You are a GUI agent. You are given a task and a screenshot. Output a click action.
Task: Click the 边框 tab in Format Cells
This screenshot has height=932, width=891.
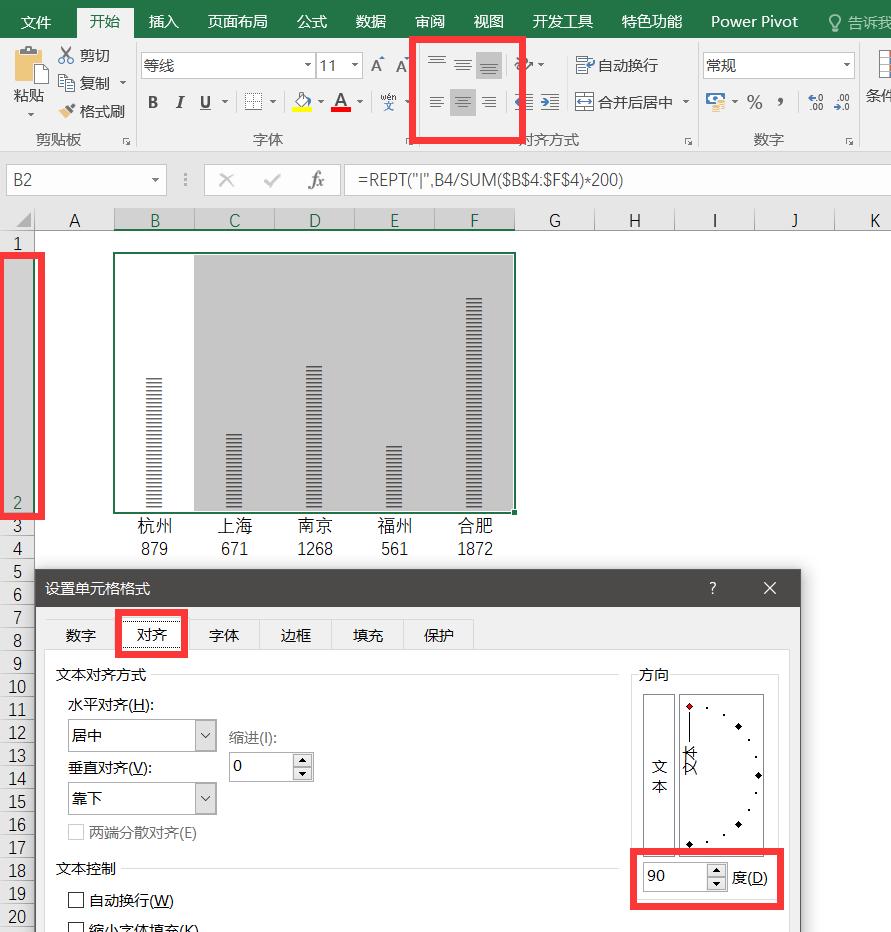[x=295, y=634]
